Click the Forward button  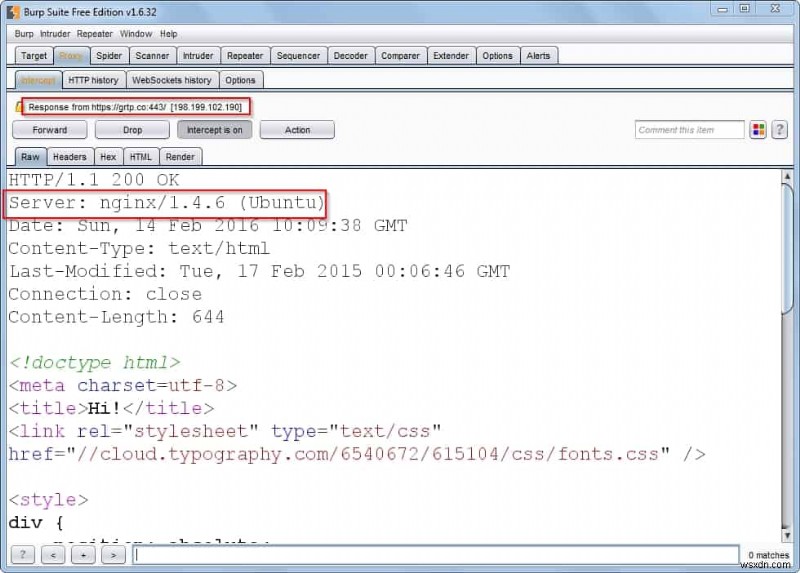click(x=49, y=130)
